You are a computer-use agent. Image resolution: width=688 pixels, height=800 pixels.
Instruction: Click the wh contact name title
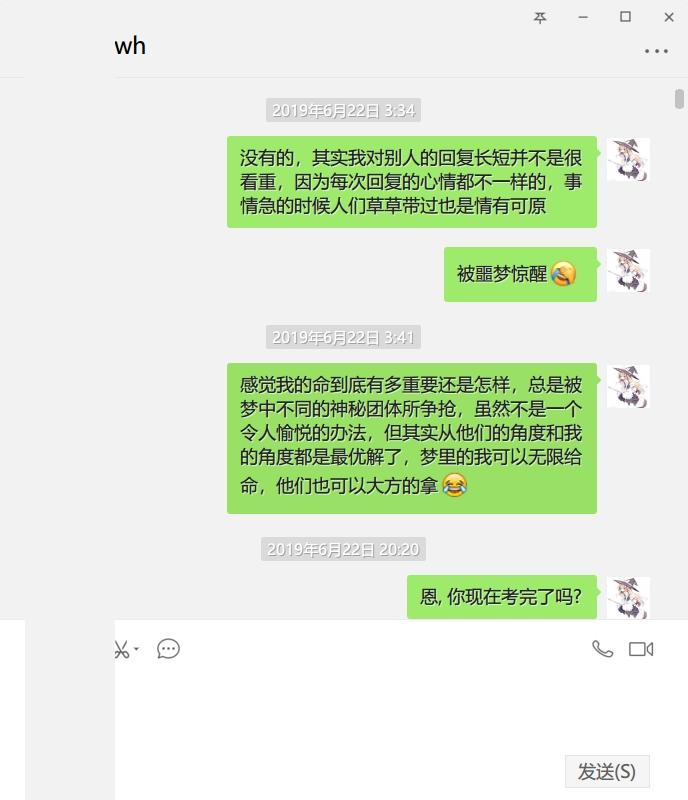point(130,46)
